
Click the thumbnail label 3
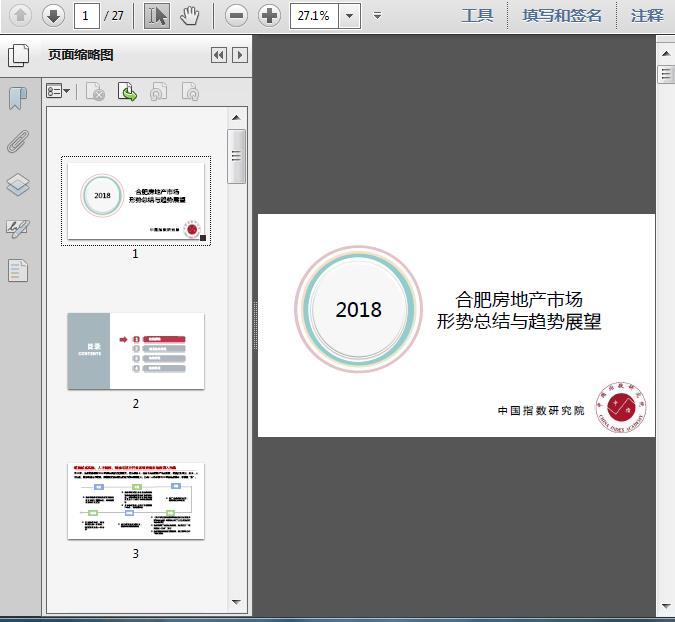tap(136, 553)
